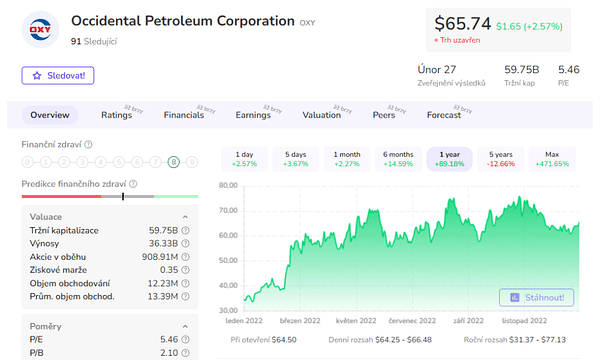600x360 pixels.
Task: Select the 1 day chart range
Action: coord(244,159)
